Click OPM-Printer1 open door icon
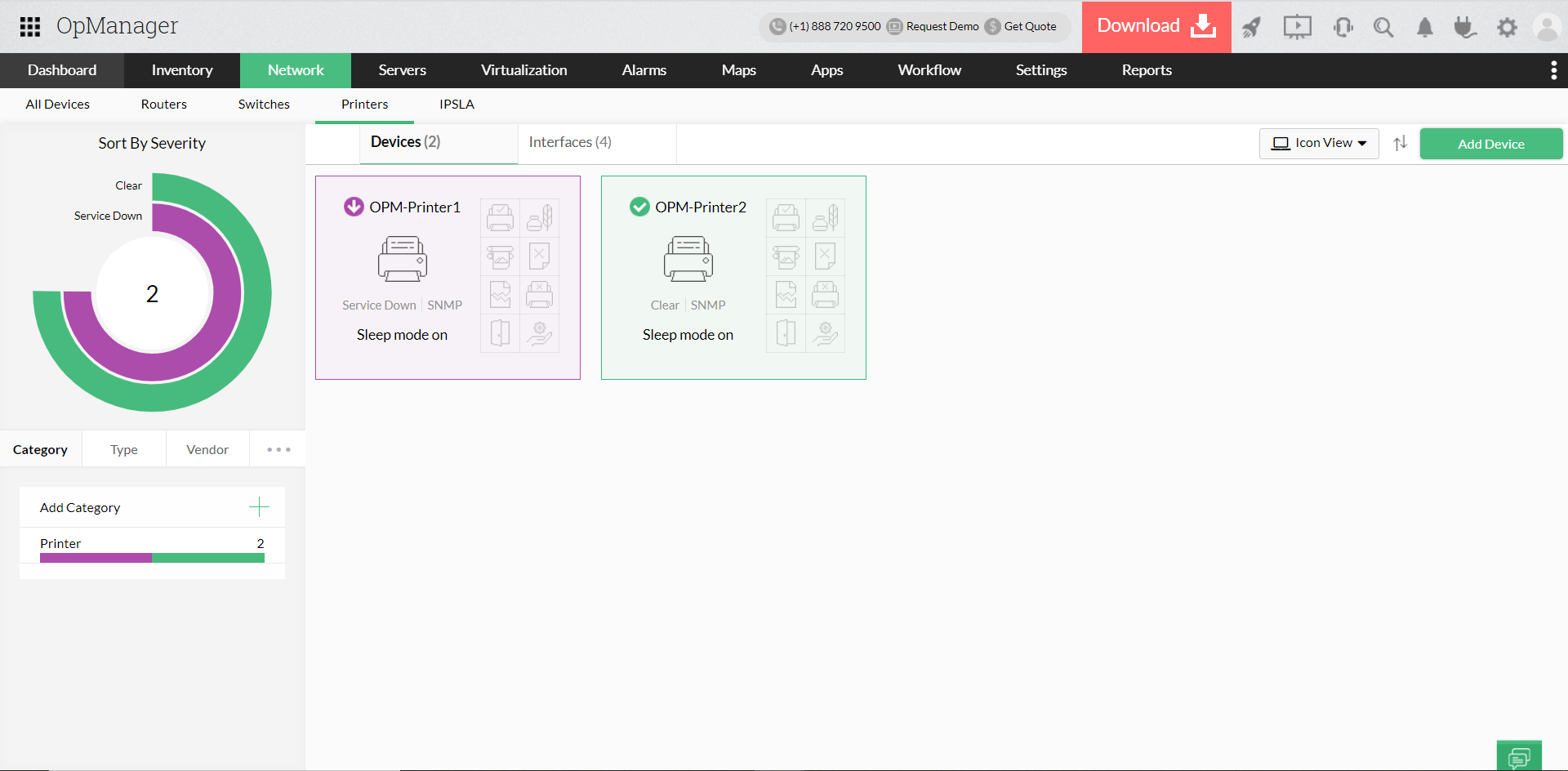1568x771 pixels. (x=500, y=333)
